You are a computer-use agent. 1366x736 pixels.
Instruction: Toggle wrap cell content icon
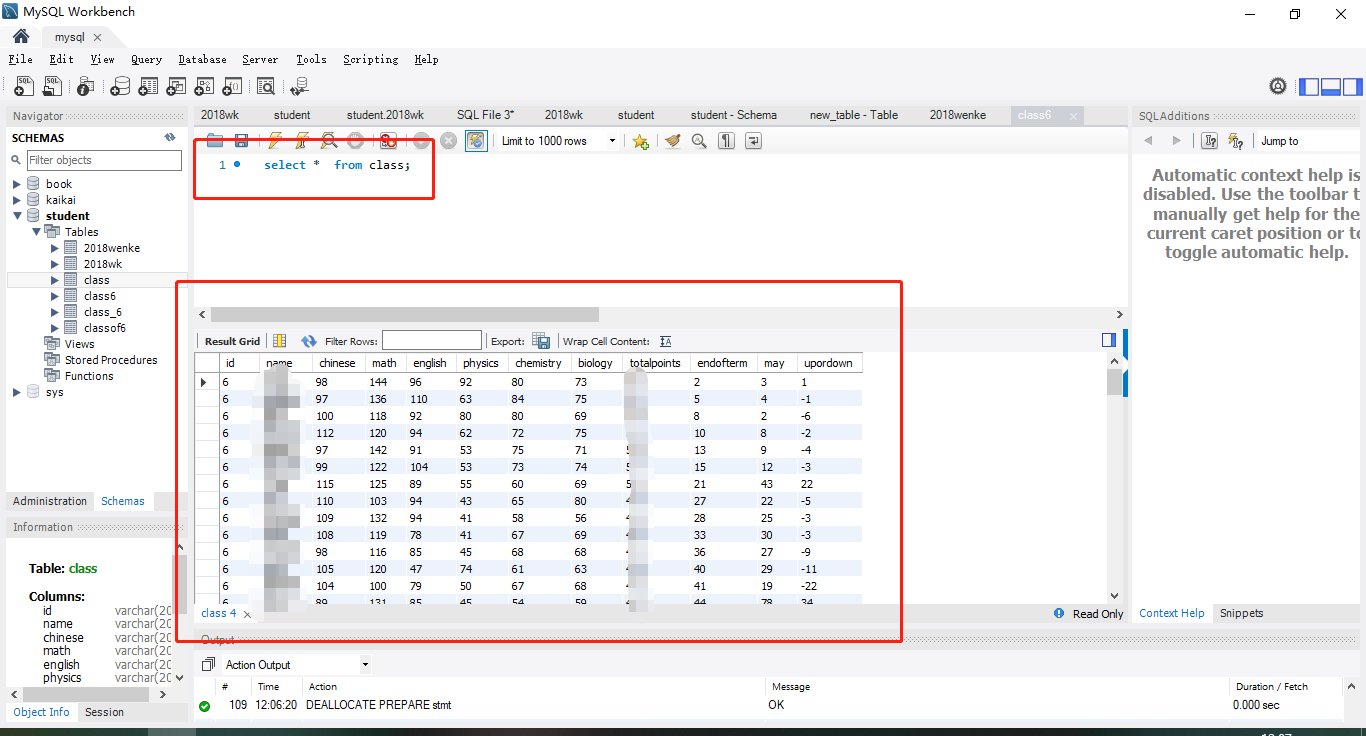coord(666,341)
